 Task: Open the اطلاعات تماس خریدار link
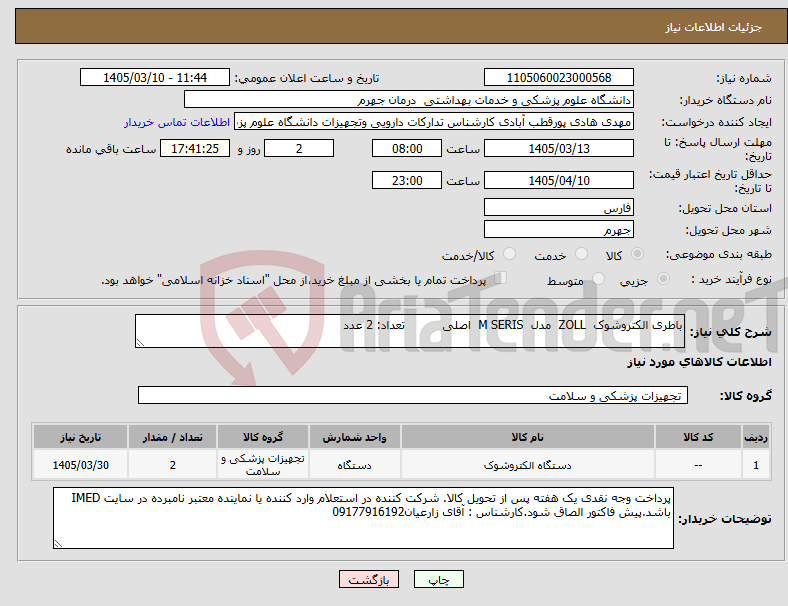177,122
